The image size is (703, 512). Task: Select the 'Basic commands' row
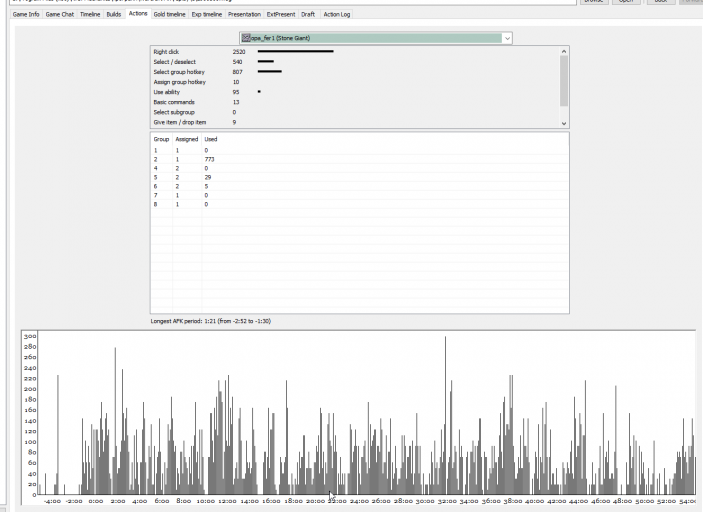click(x=356, y=102)
